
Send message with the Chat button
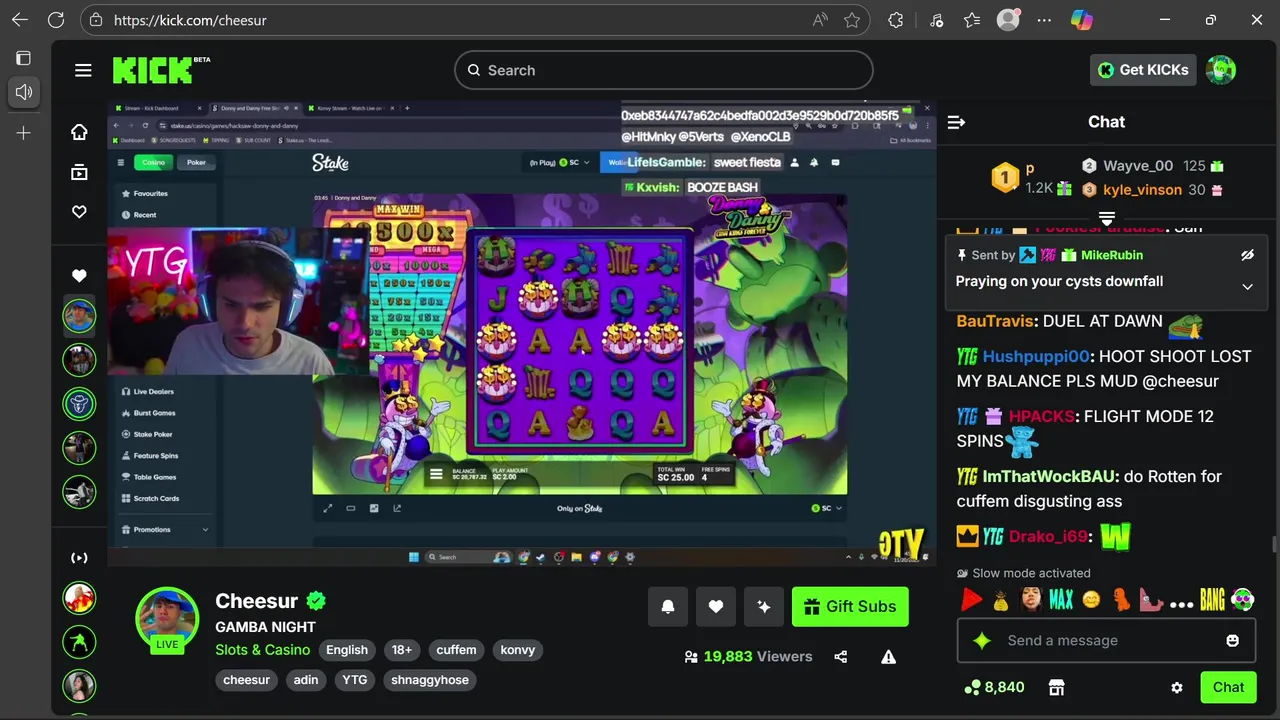click(1228, 687)
